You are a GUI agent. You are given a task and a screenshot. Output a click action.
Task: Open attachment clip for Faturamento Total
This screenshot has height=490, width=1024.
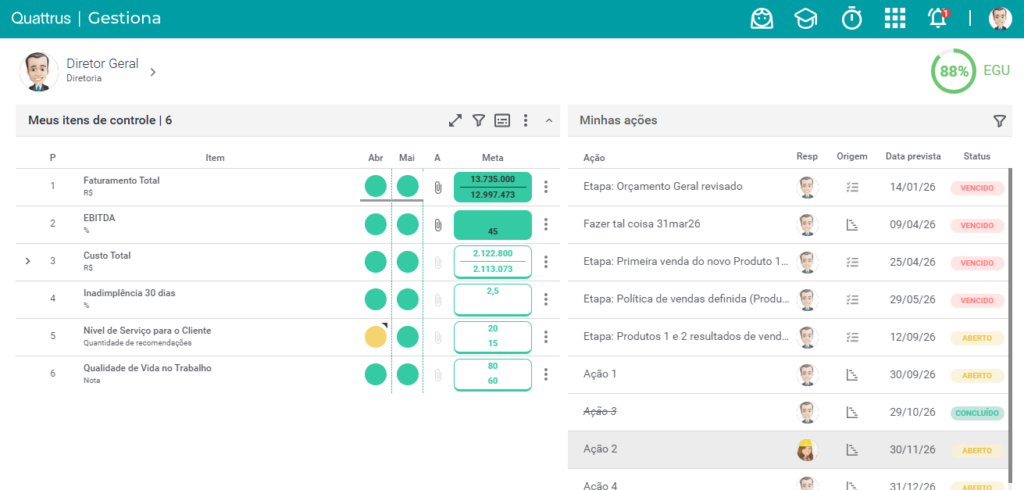click(438, 188)
